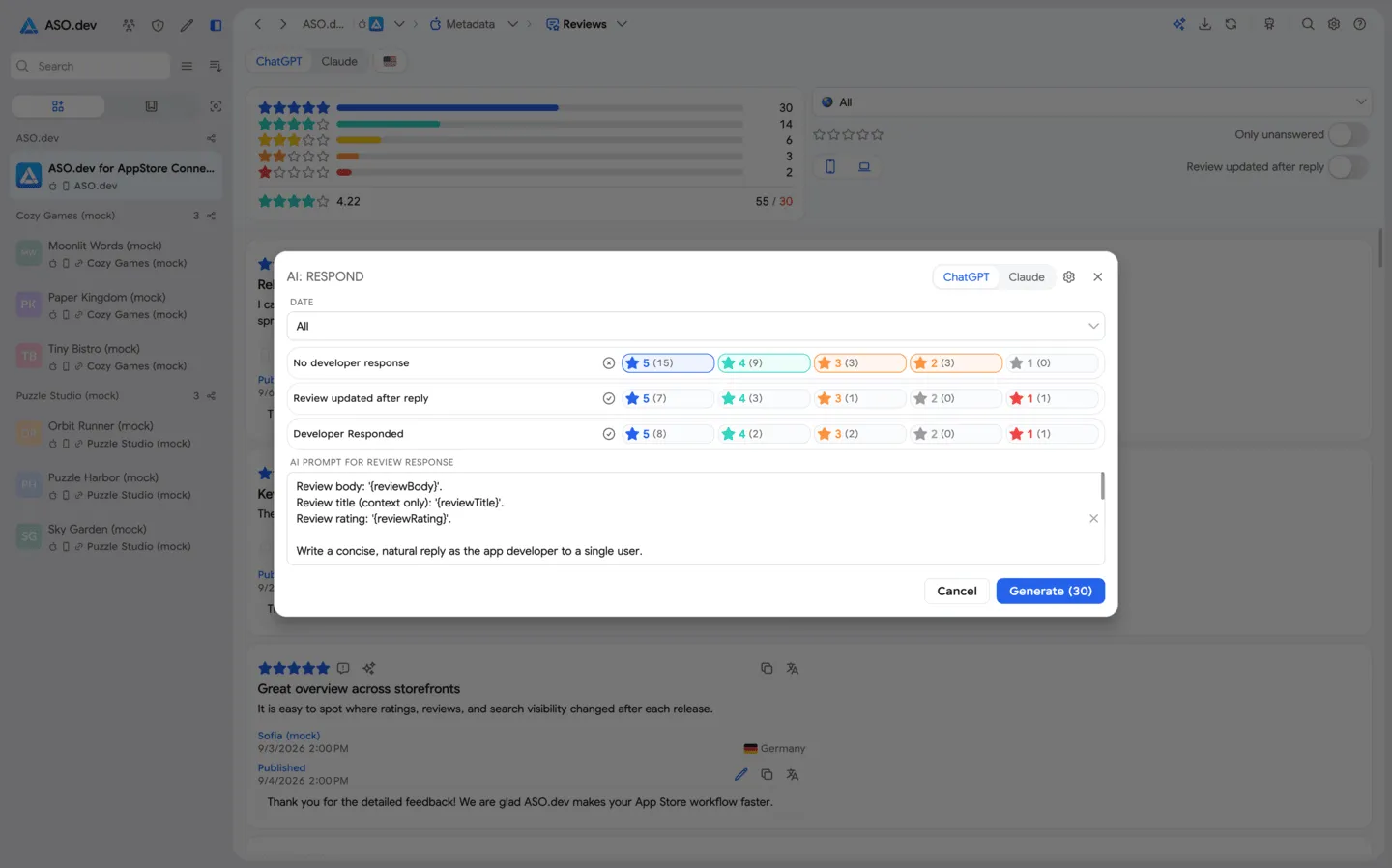Image resolution: width=1392 pixels, height=868 pixels.
Task: Edit the published reply with pencil icon
Action: coord(740,774)
